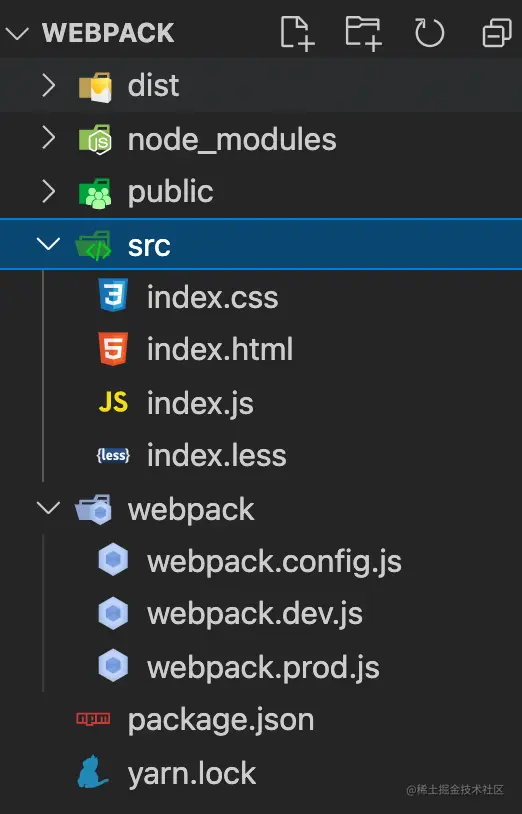The height and width of the screenshot is (814, 522).
Task: Click the node_modules folder icon
Action: pyautogui.click(x=95, y=139)
